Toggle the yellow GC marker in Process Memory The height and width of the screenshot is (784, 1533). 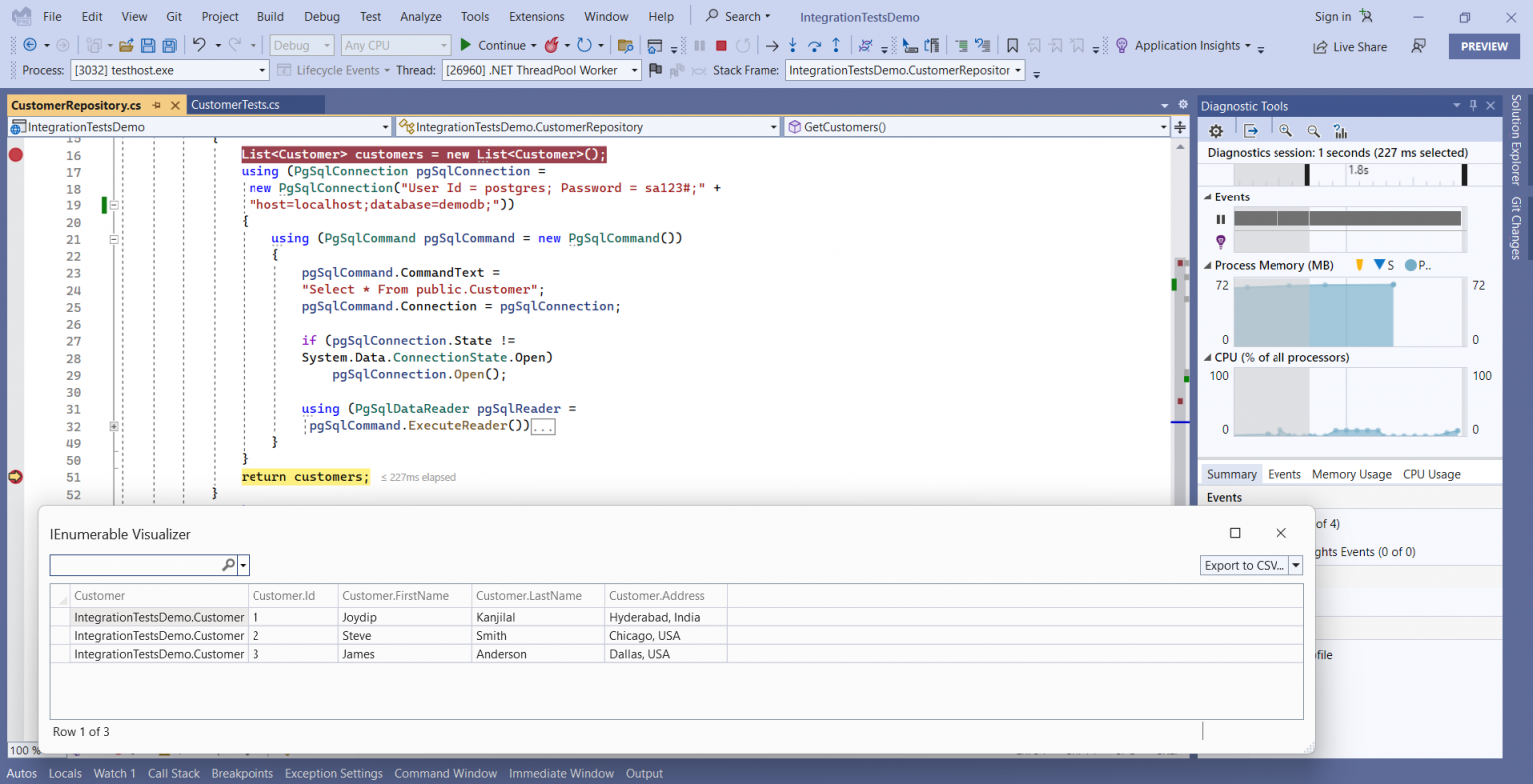(1359, 265)
